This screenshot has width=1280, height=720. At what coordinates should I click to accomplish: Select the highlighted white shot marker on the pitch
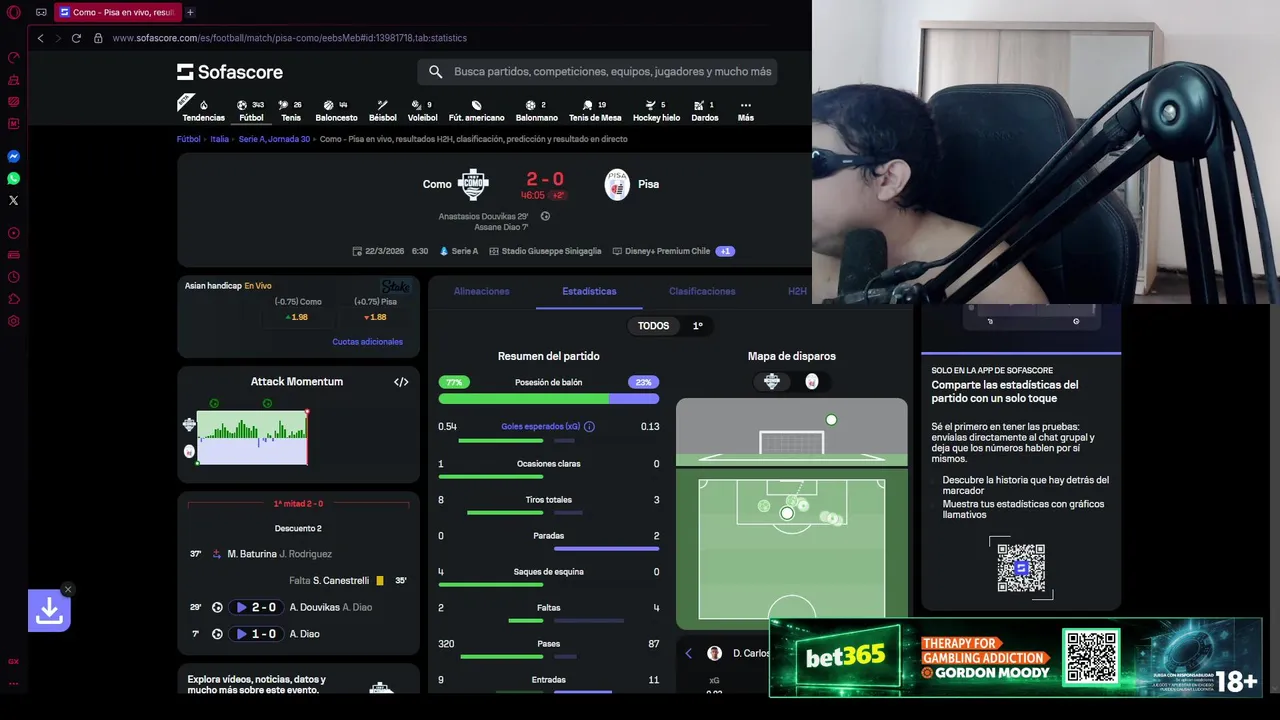(x=787, y=513)
